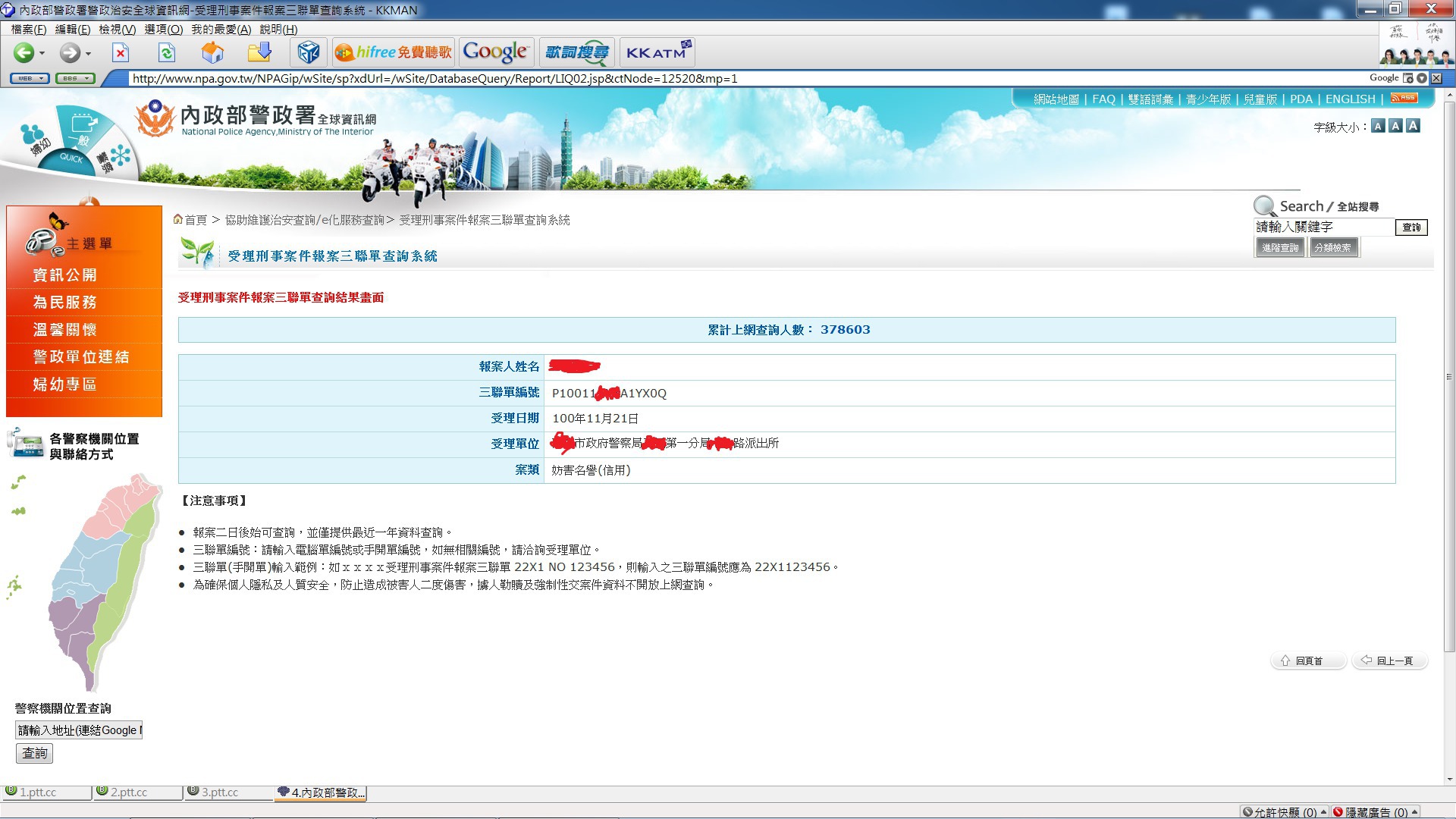Click the hifree free music toolbar button

[x=394, y=52]
